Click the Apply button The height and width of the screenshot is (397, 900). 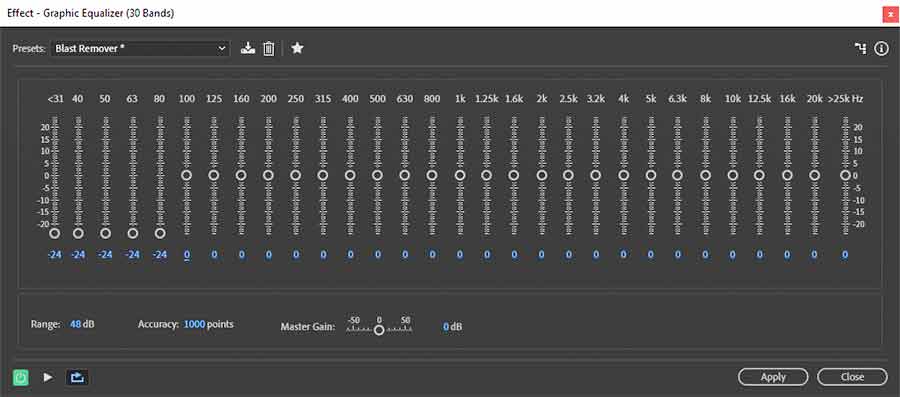pos(773,377)
